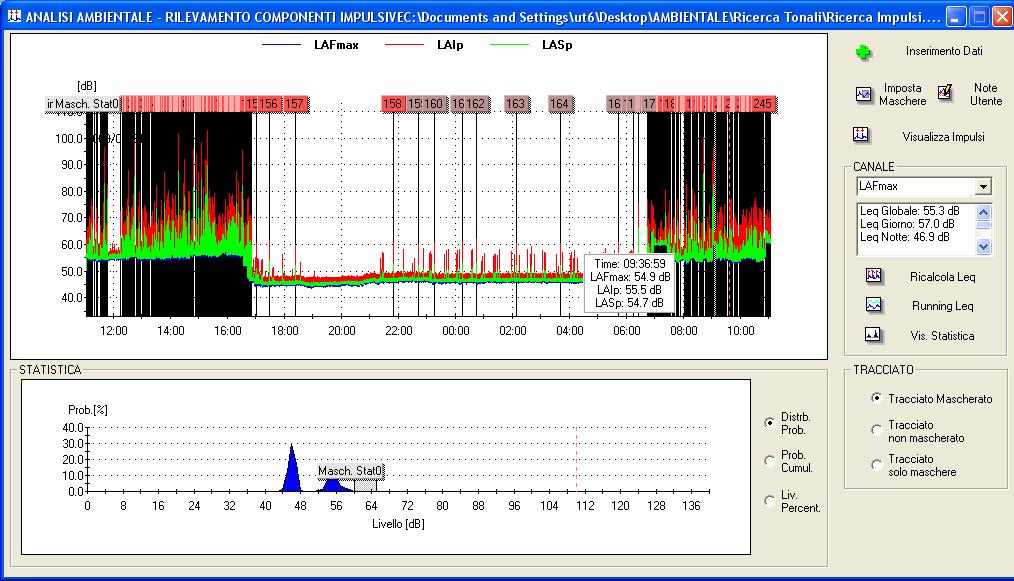The image size is (1014, 581).
Task: Click Note Utente label
Action: click(986, 94)
